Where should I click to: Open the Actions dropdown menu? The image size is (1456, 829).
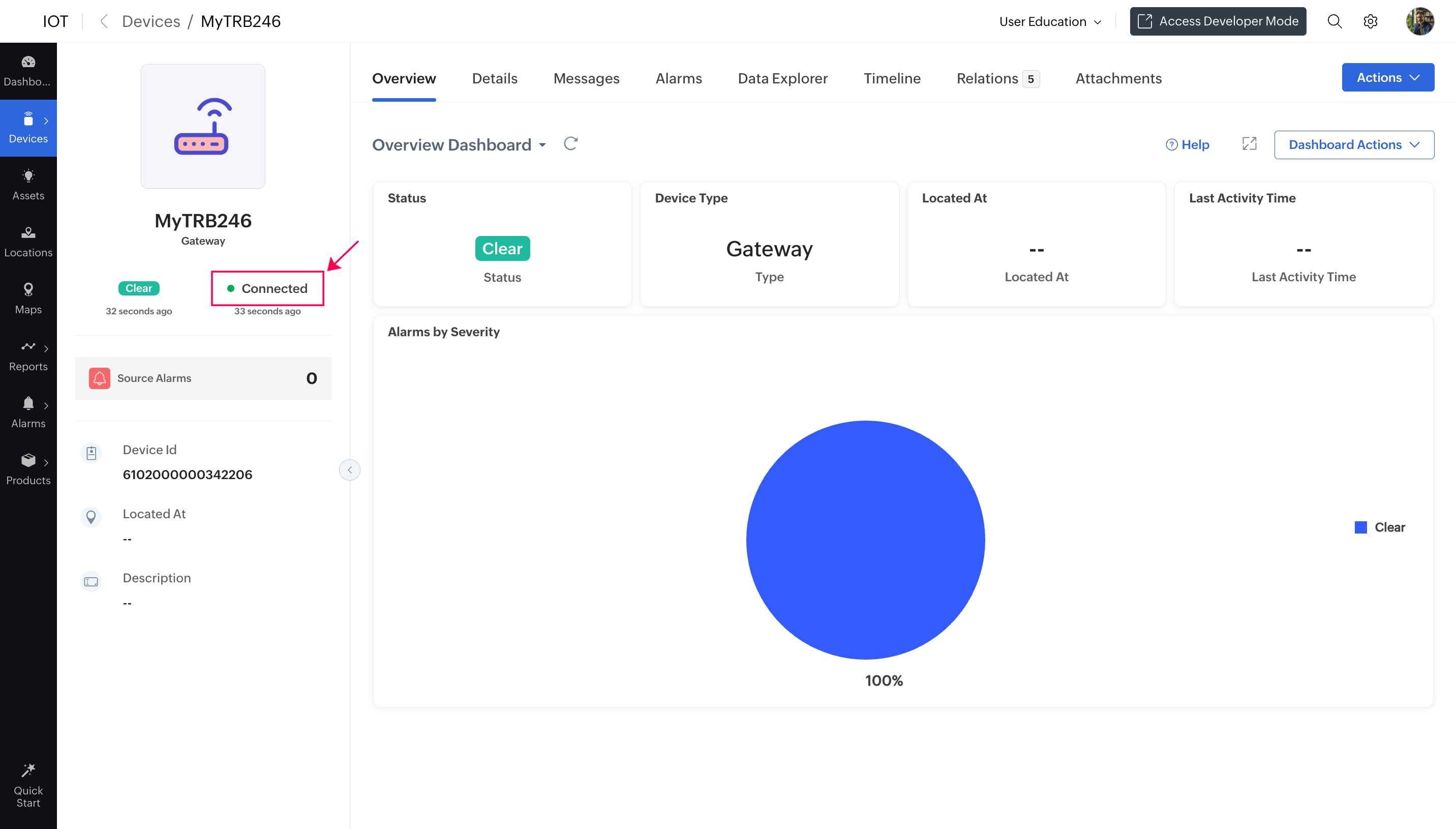coord(1387,77)
